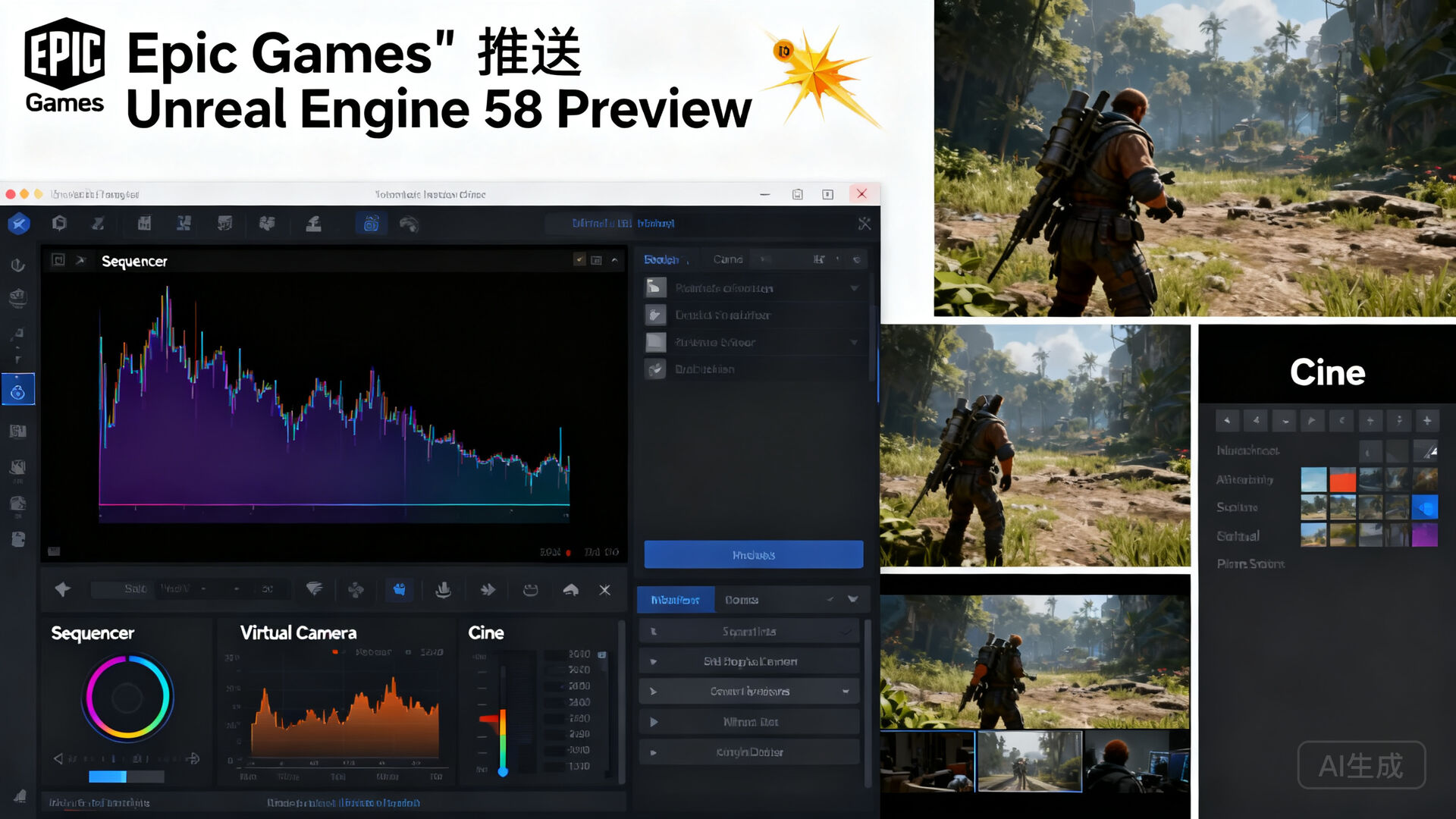Click the puzzle pieces icon in toolbar
Viewport: 1456px width, 819px height.
(x=266, y=223)
